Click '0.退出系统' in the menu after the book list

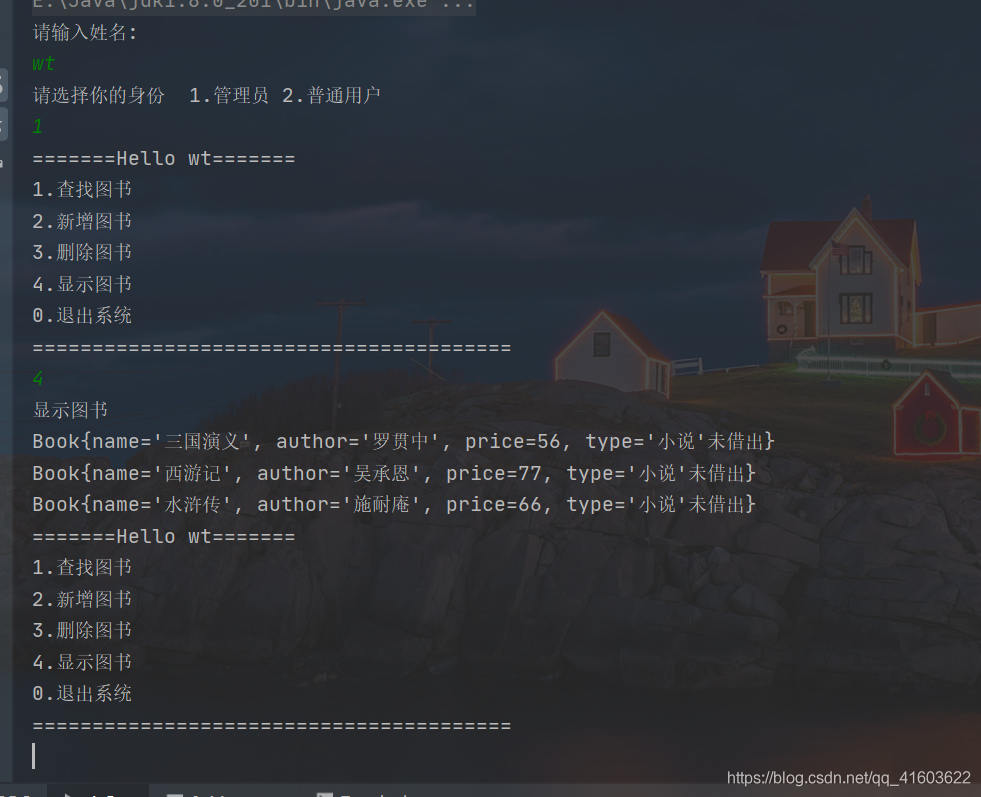tap(82, 694)
